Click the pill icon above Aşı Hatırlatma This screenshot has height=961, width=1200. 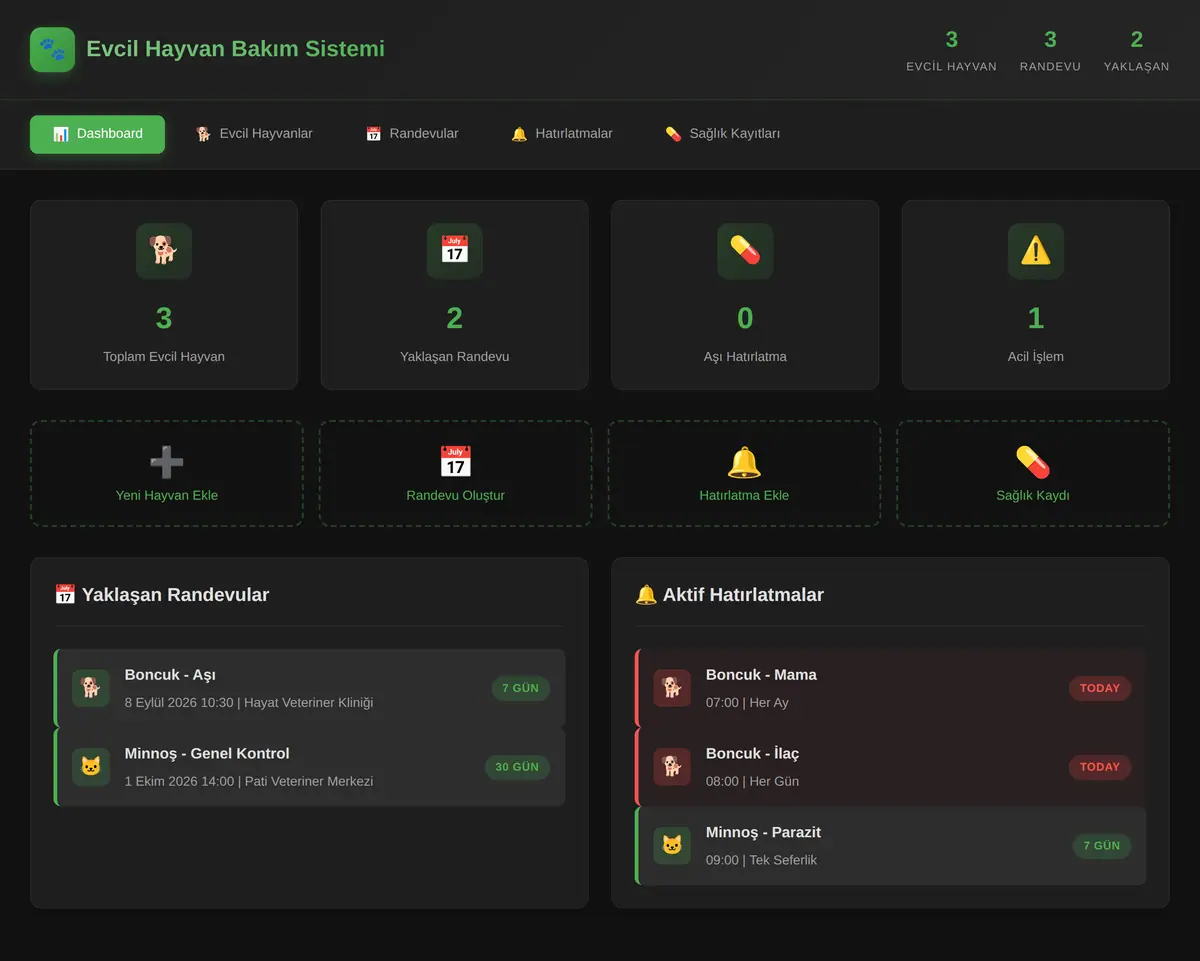(745, 251)
